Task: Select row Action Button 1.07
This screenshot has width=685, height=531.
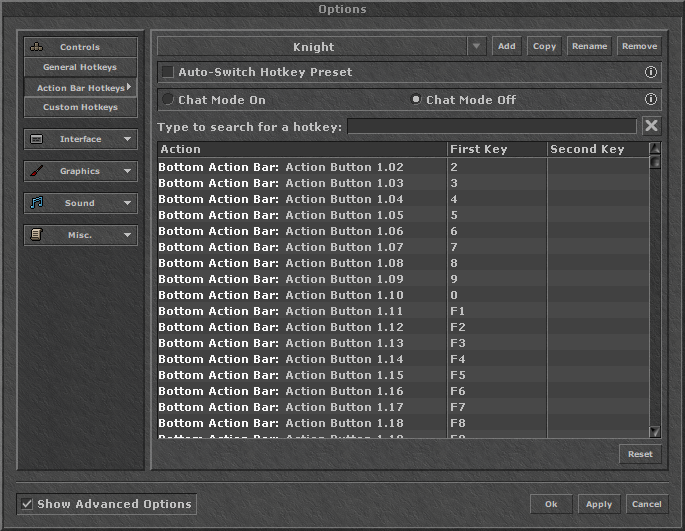Action: [x=403, y=247]
